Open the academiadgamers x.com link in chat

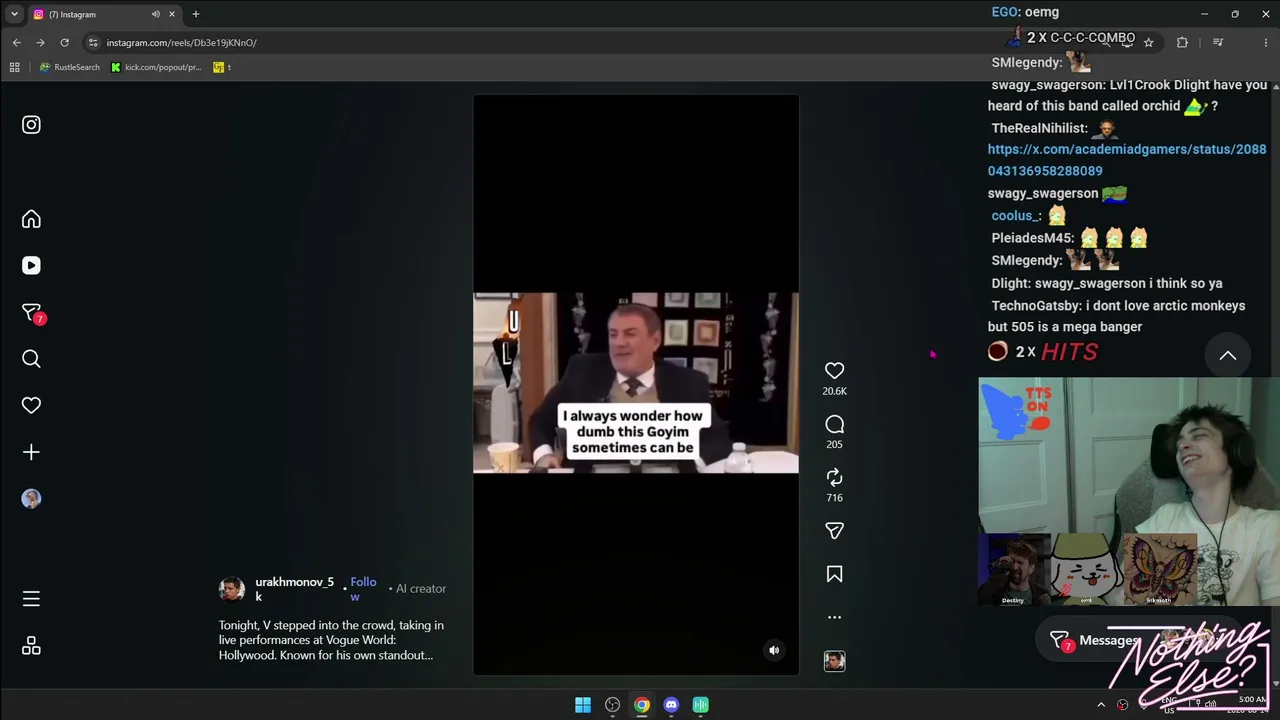(1127, 160)
